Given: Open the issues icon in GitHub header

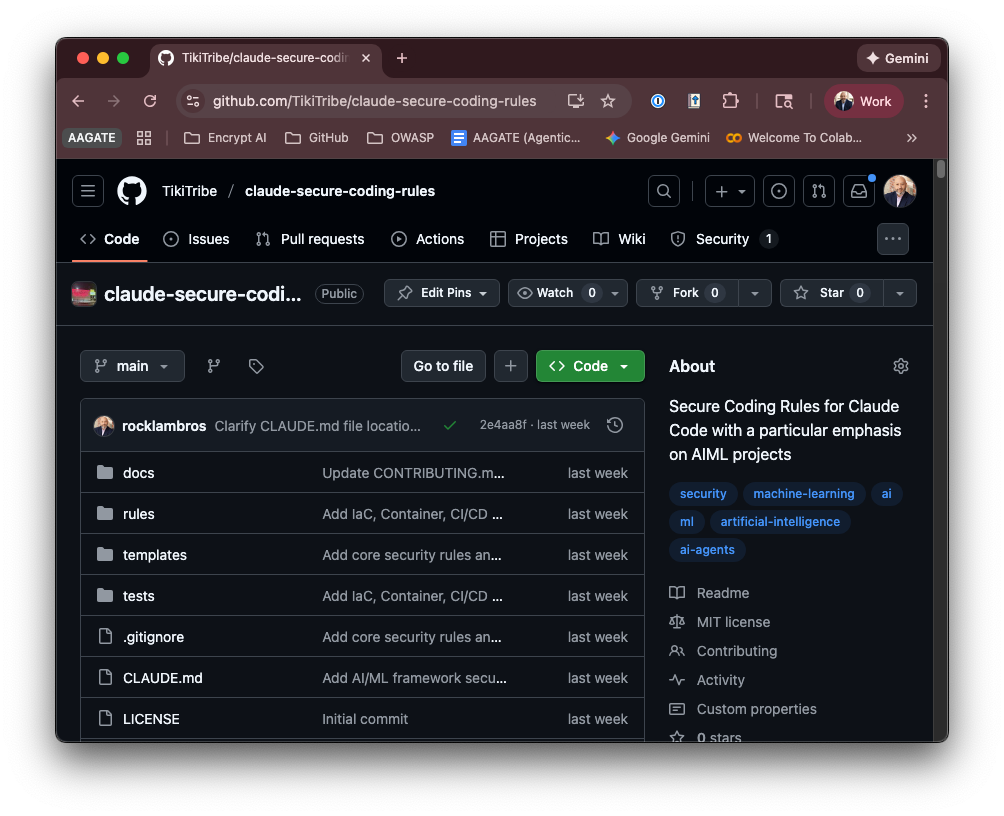Looking at the screenshot, I should tap(779, 191).
